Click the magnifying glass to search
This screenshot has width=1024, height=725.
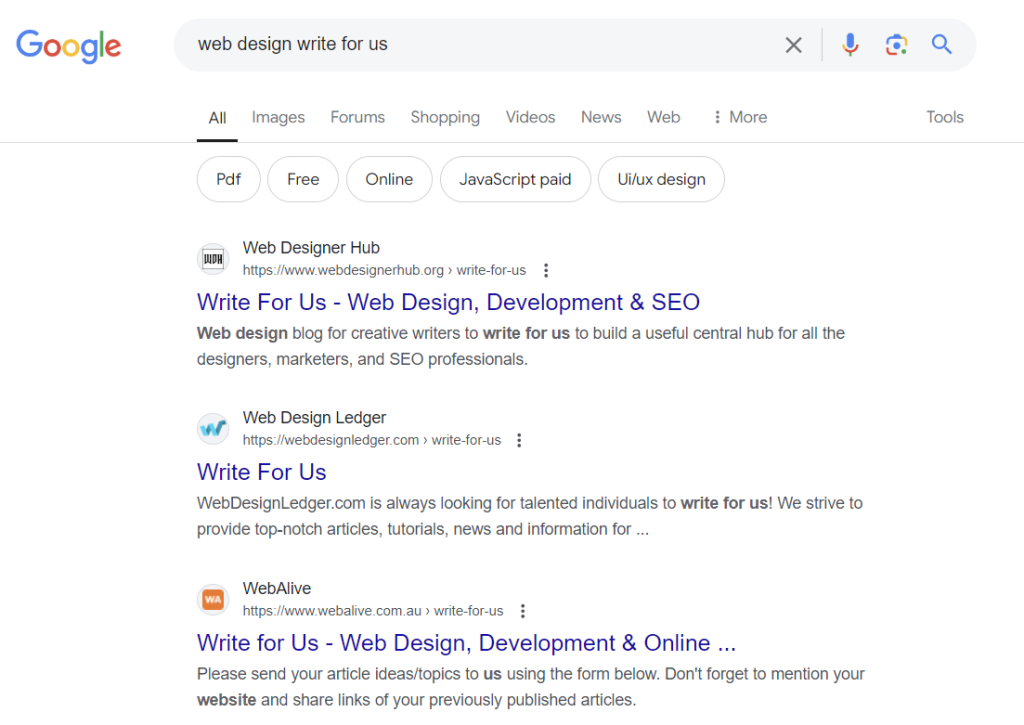[941, 44]
